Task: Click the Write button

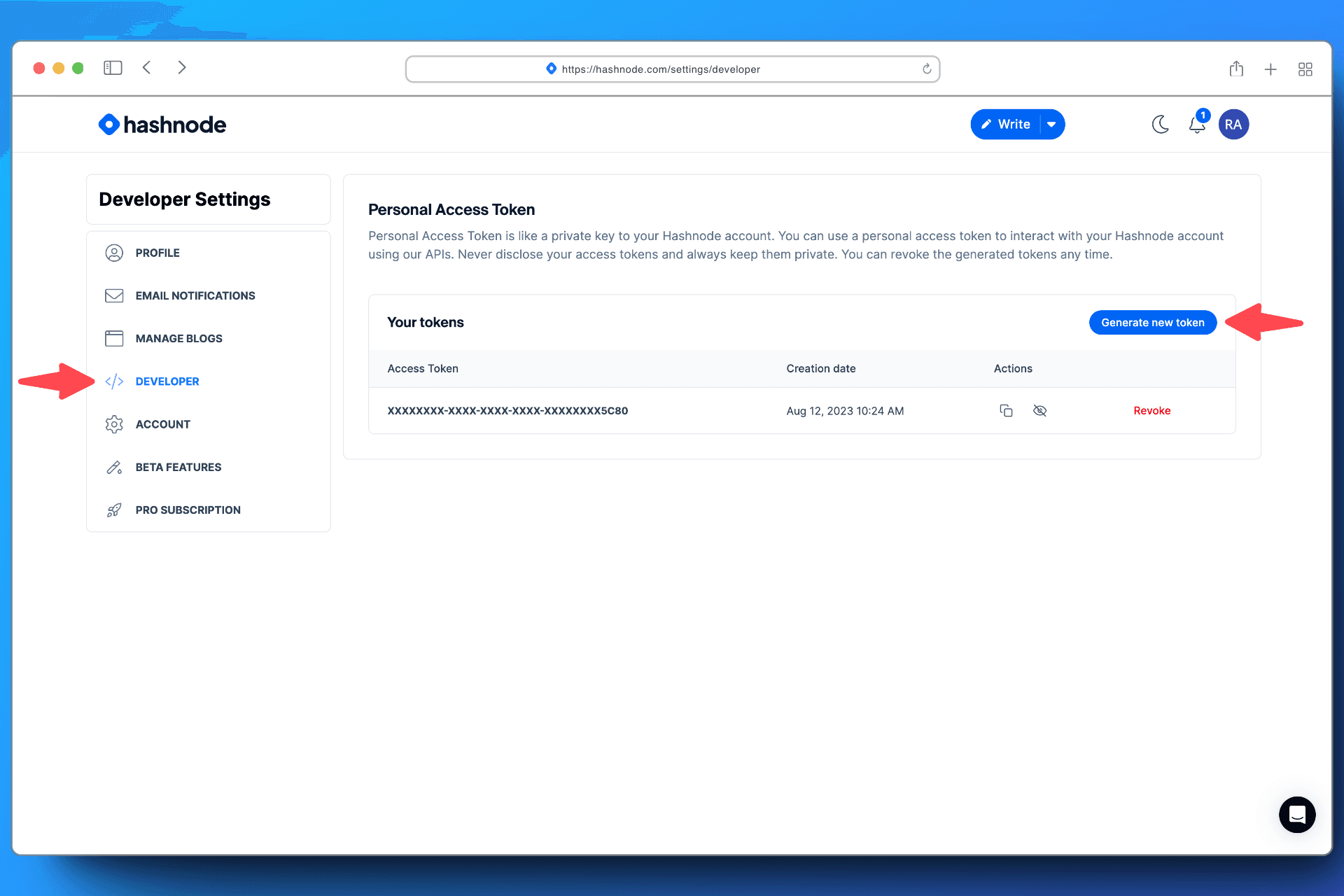Action: click(1006, 125)
